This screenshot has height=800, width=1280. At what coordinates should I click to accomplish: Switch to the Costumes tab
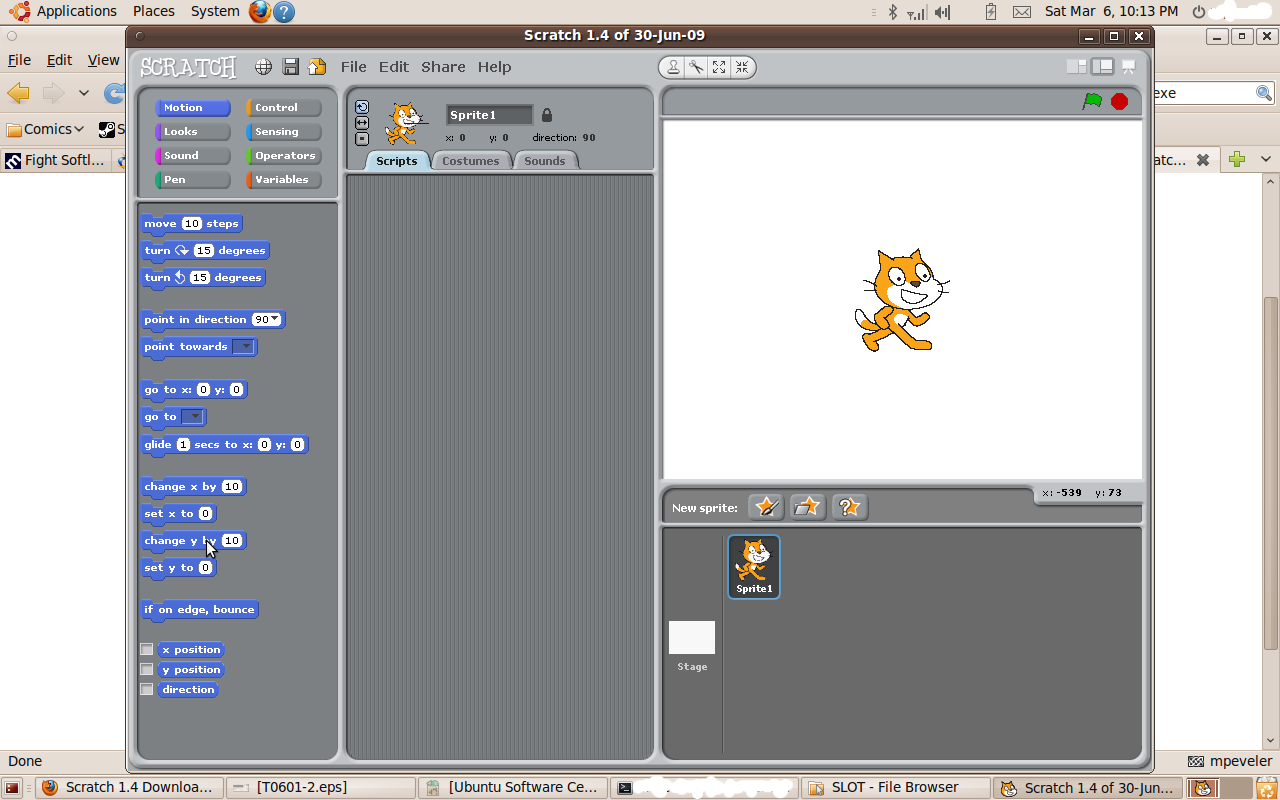coord(470,161)
